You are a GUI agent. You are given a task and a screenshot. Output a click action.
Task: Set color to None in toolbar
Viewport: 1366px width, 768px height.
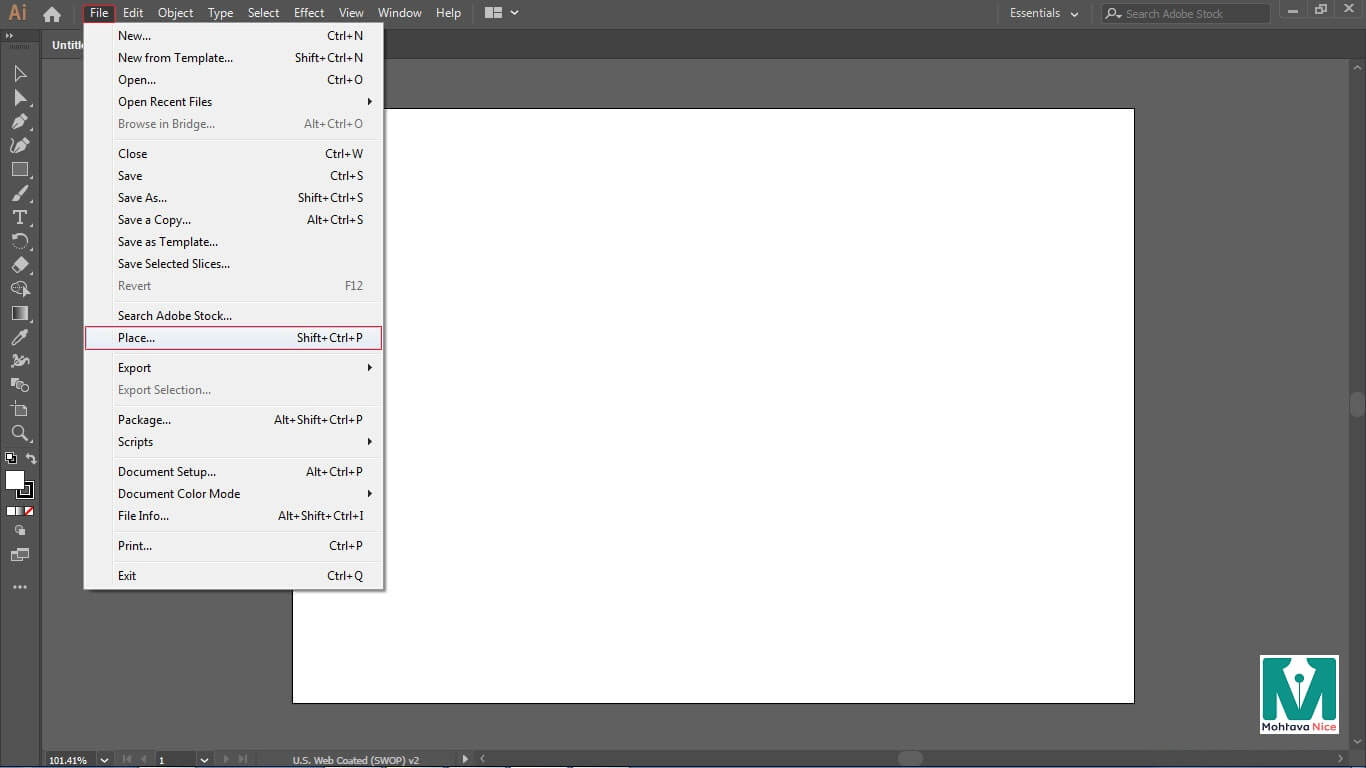point(29,511)
